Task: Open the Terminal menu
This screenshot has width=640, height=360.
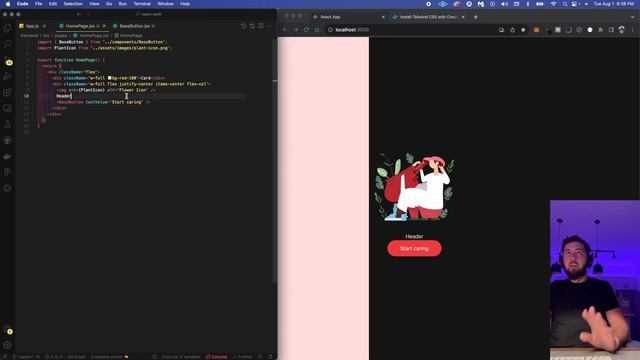Action: [142, 4]
